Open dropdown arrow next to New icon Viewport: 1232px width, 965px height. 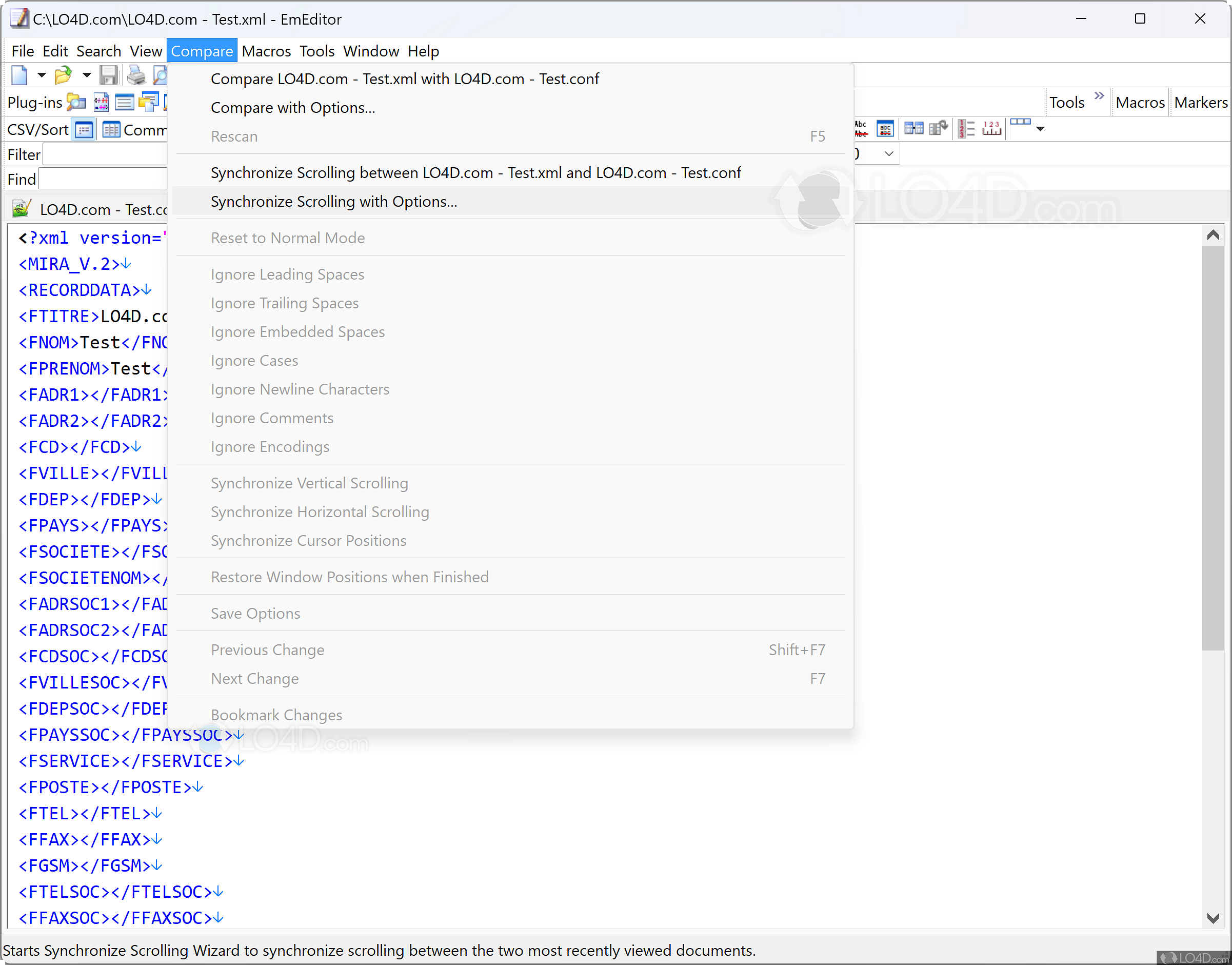pyautogui.click(x=41, y=75)
